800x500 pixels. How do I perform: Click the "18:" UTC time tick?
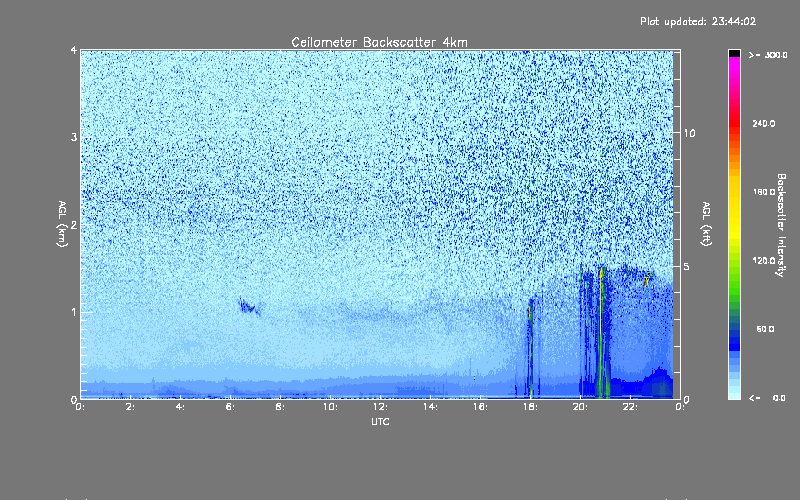click(530, 407)
